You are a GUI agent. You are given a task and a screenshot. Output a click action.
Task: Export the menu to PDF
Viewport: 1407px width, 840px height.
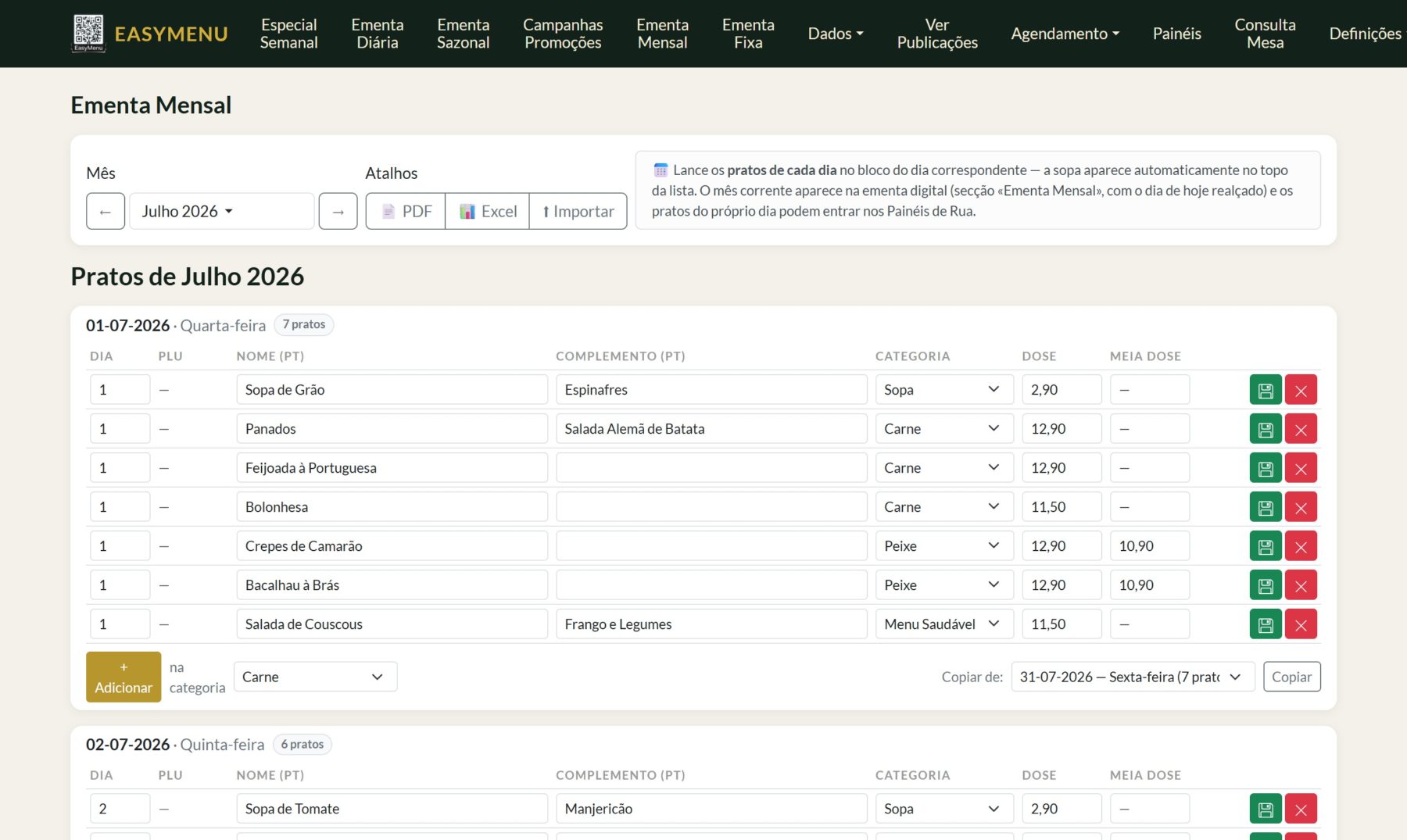pyautogui.click(x=406, y=211)
